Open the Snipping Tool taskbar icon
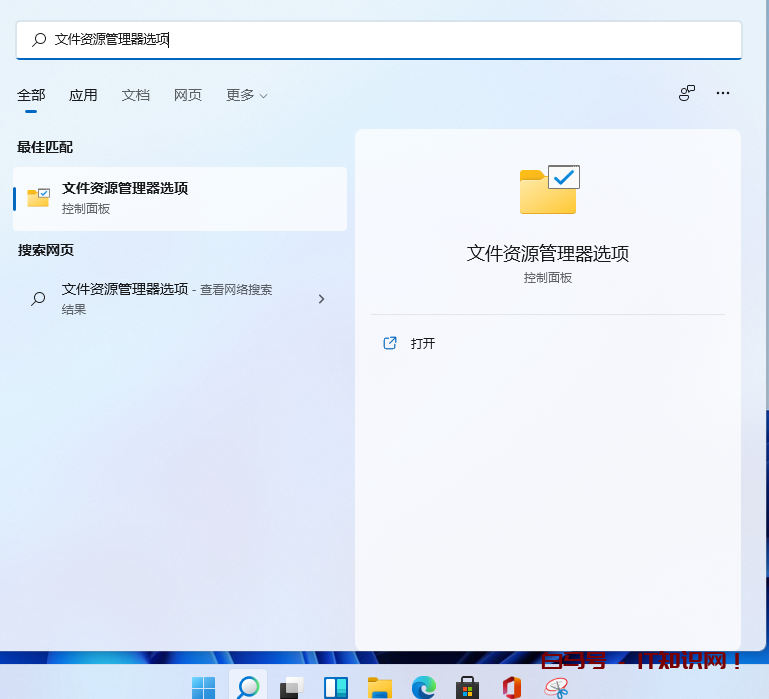This screenshot has width=769, height=699. click(x=556, y=687)
